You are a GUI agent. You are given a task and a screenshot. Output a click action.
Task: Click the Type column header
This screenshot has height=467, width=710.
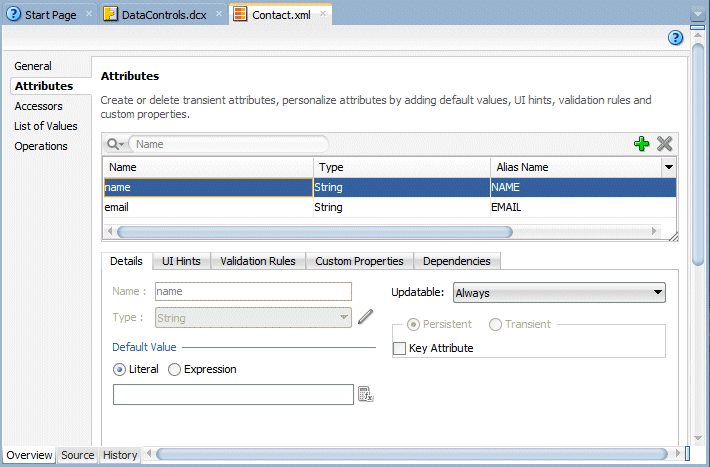(x=402, y=167)
